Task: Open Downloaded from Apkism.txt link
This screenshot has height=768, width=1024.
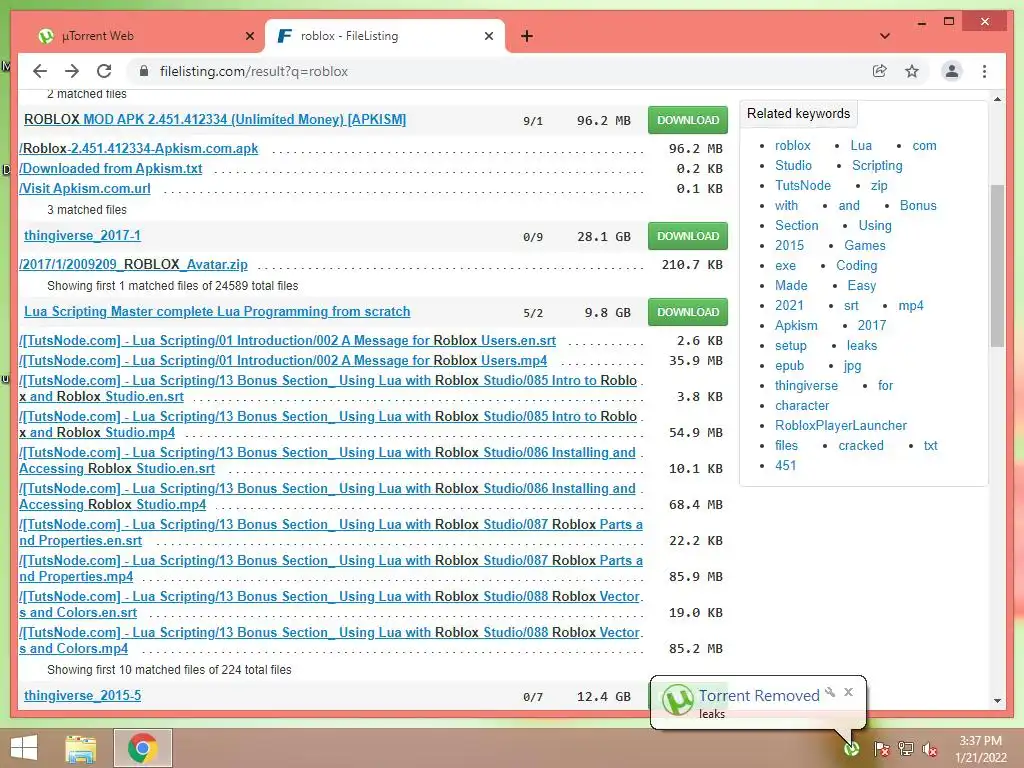Action: [x=110, y=168]
